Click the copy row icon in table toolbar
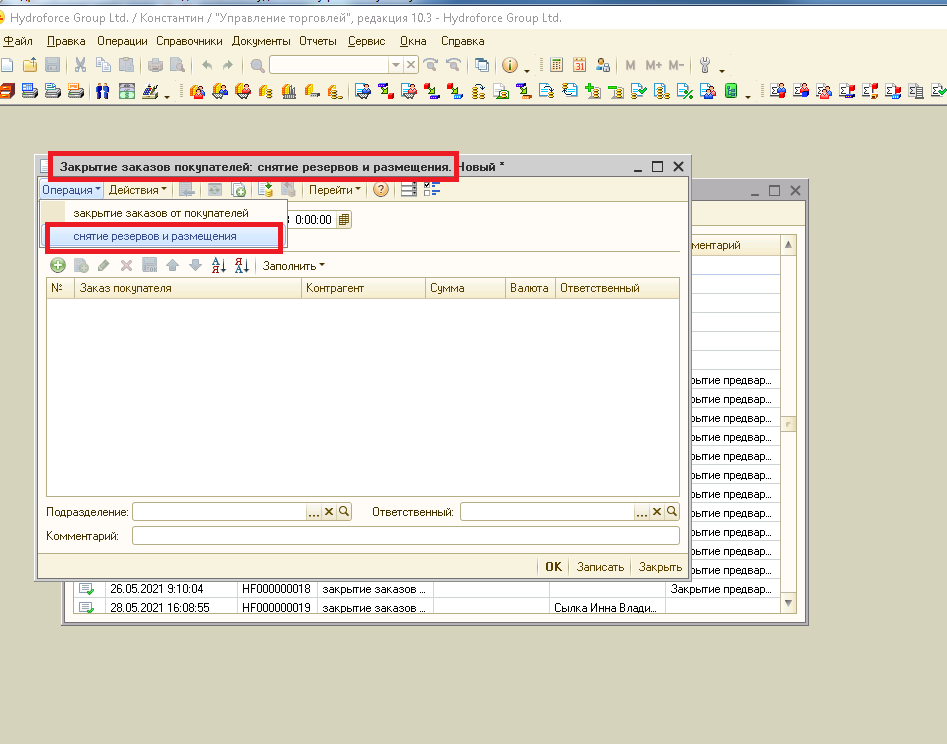Image resolution: width=947 pixels, height=744 pixels. [81, 265]
